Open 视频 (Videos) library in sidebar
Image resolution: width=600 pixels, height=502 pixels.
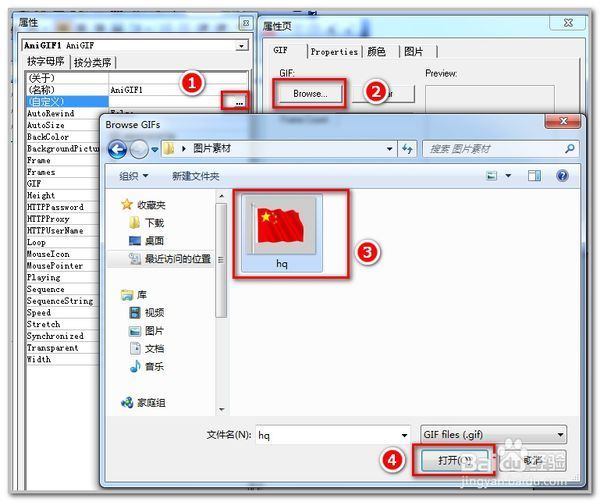coord(154,312)
